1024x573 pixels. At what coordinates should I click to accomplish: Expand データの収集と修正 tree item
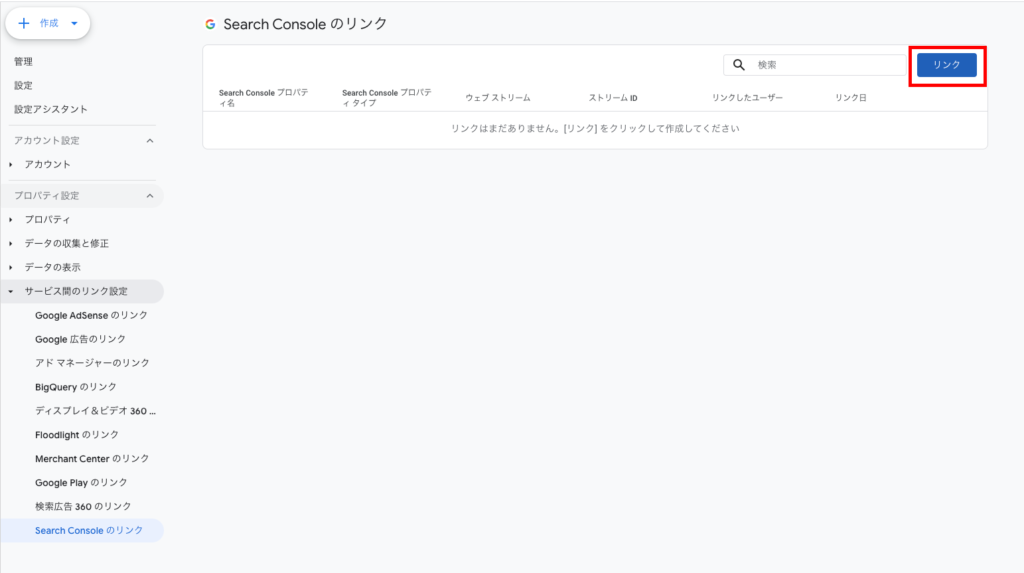coord(11,243)
